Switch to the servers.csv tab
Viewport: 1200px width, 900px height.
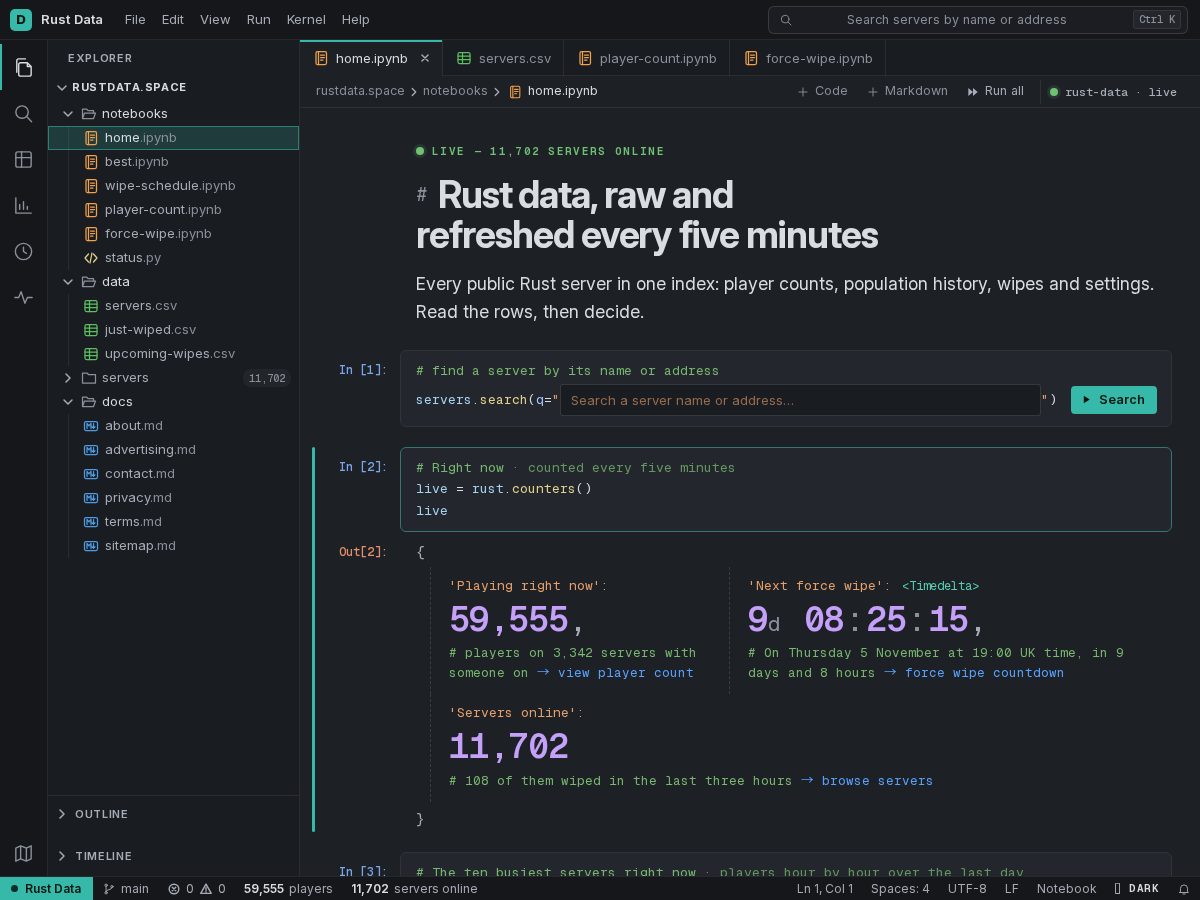(503, 58)
